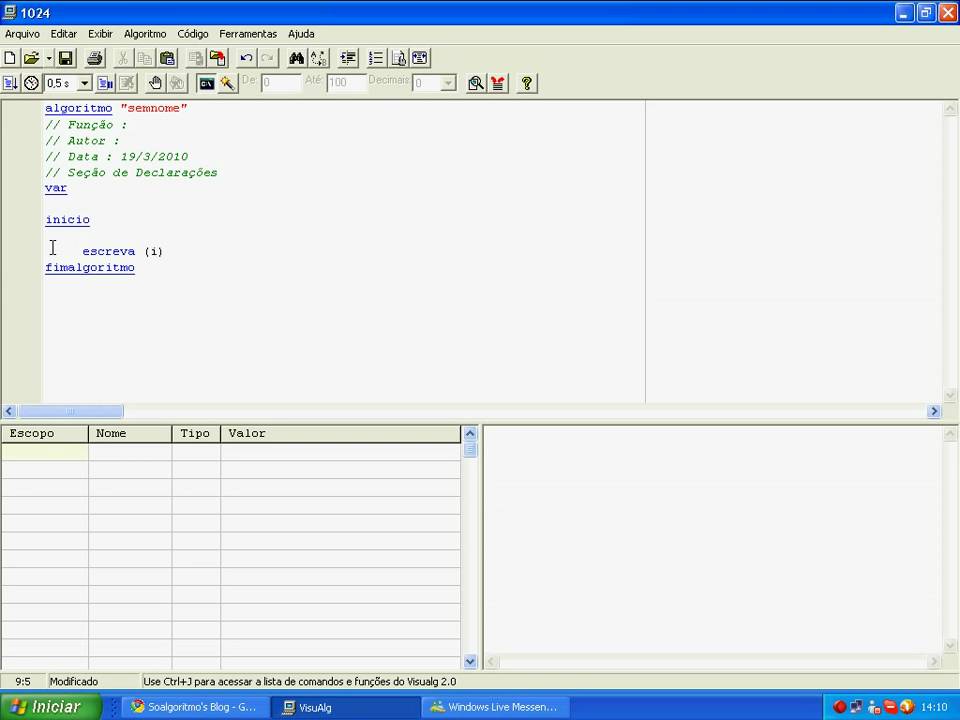Click the editor horizontal scrollbar thumb

[70, 411]
